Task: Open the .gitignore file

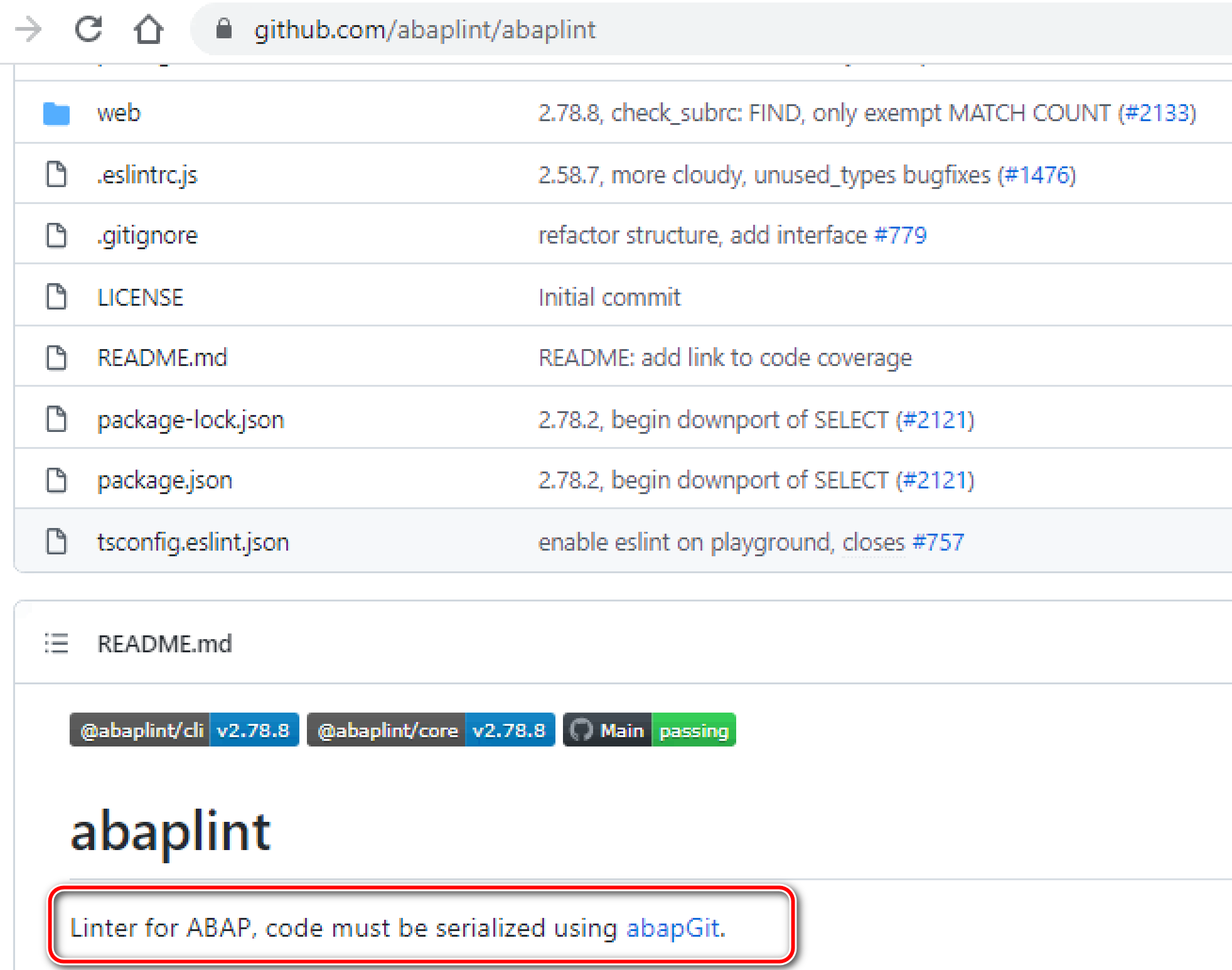Action: (147, 235)
